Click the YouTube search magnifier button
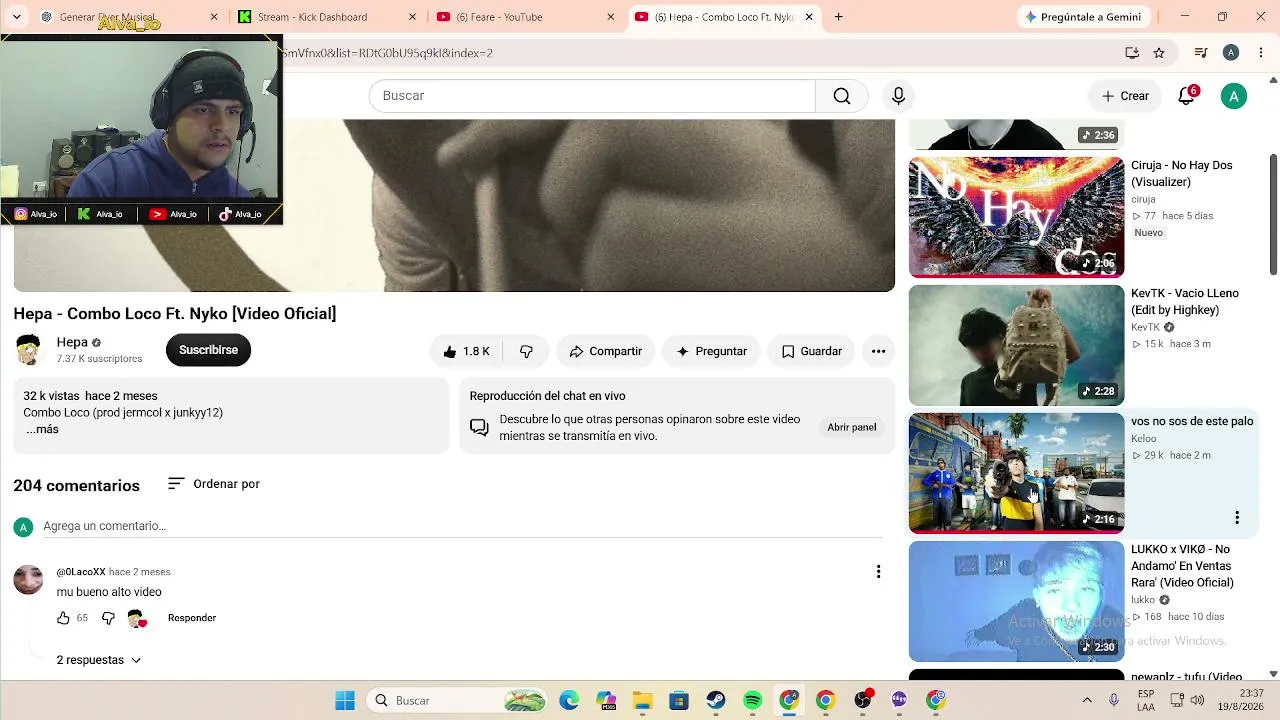Screen dimensions: 1280x720 point(841,96)
